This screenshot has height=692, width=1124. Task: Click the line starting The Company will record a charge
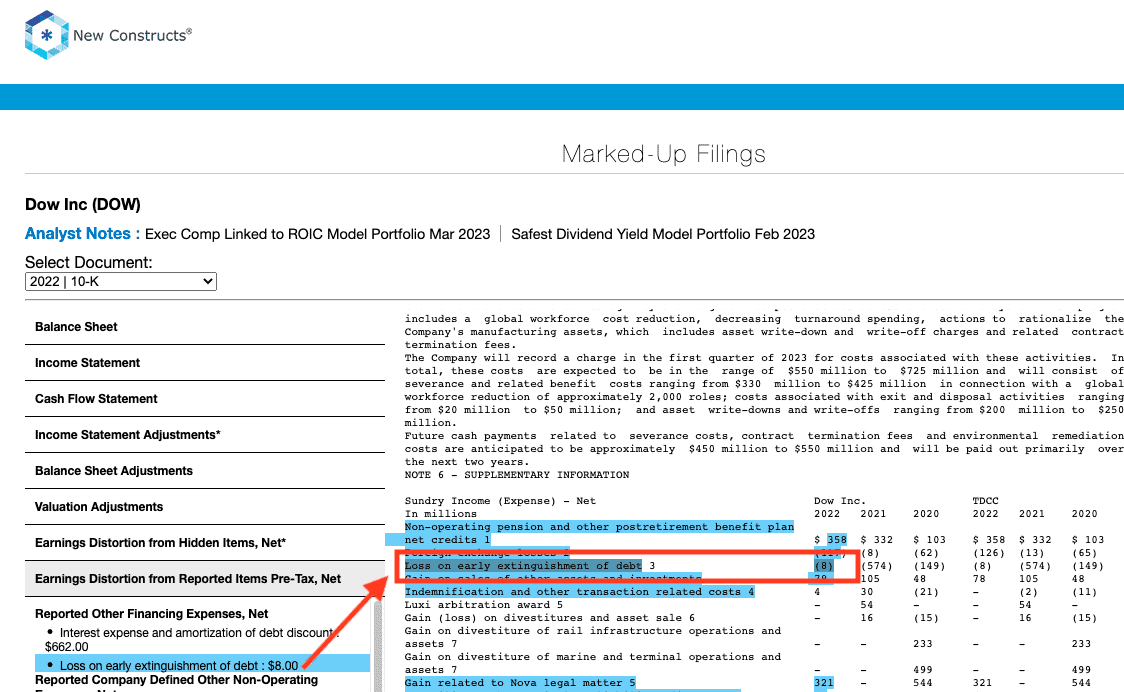[x=764, y=358]
